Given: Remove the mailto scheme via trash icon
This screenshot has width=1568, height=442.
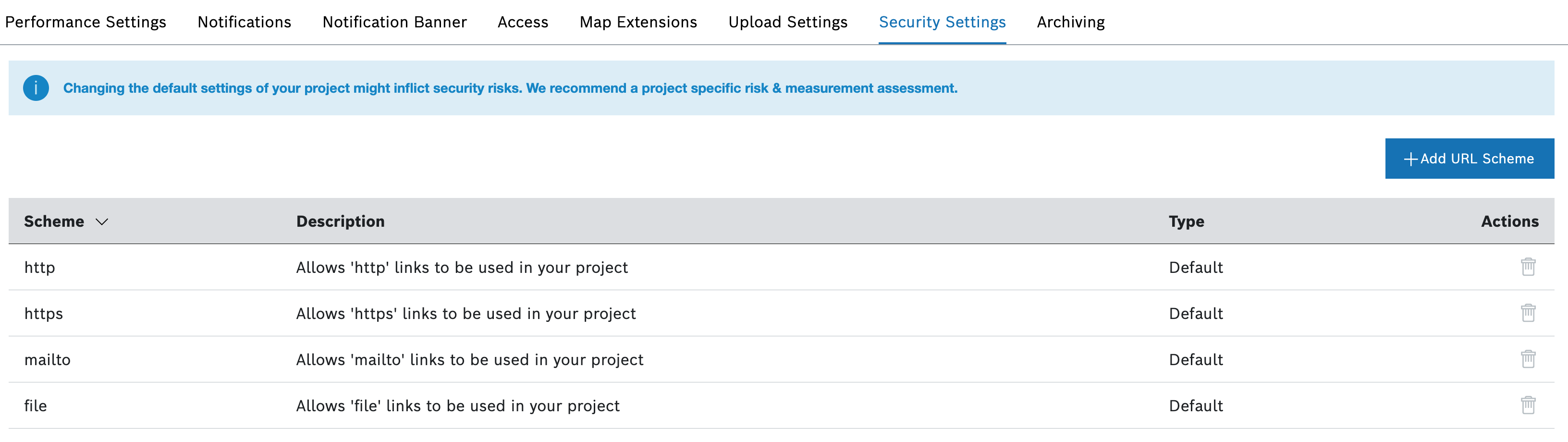Looking at the screenshot, I should click(1528, 359).
